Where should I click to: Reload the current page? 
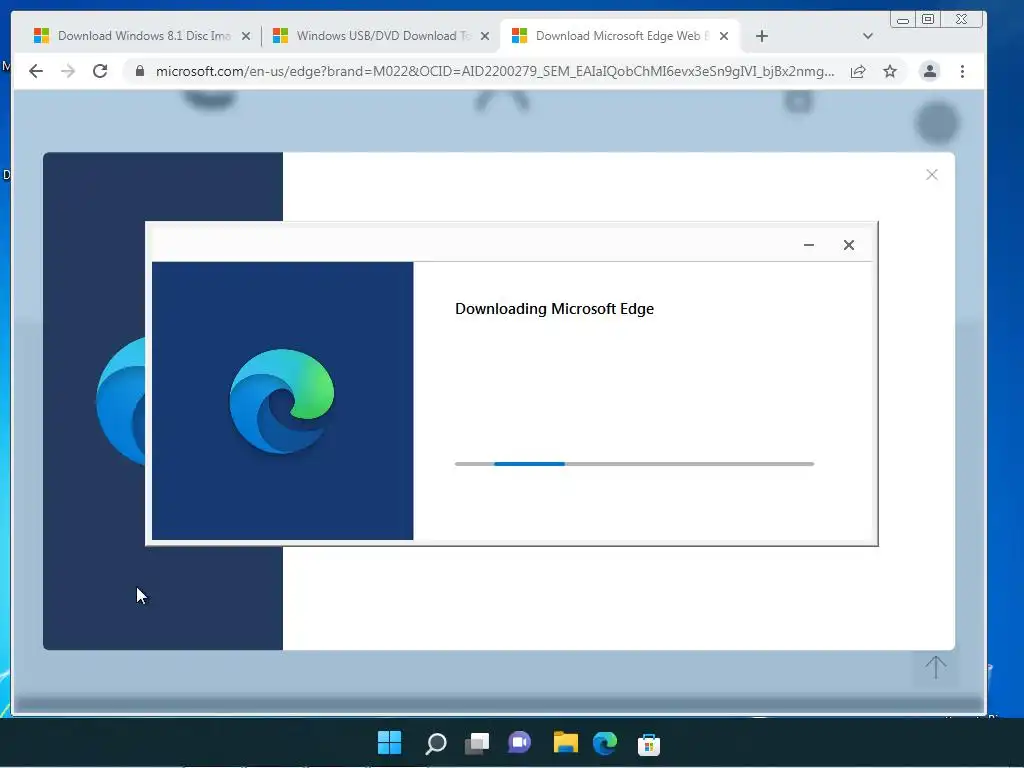coord(100,71)
